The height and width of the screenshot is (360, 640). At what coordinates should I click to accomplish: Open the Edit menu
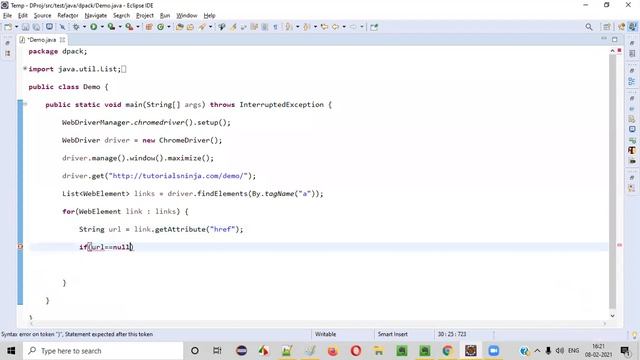tap(22, 16)
